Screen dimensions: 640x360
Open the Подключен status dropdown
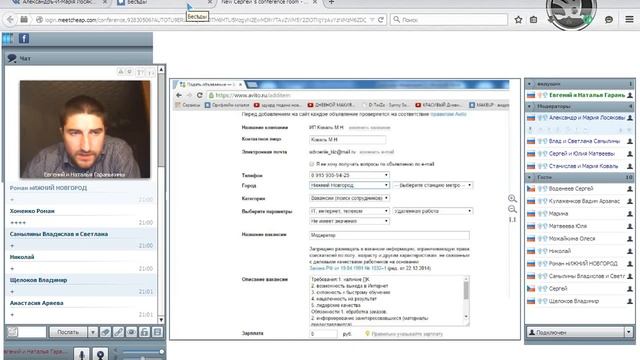pos(629,332)
